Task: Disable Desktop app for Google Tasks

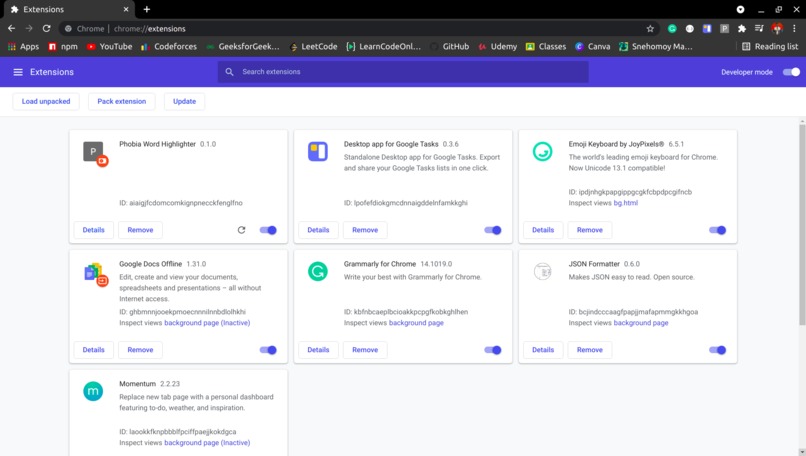Action: pyautogui.click(x=492, y=230)
